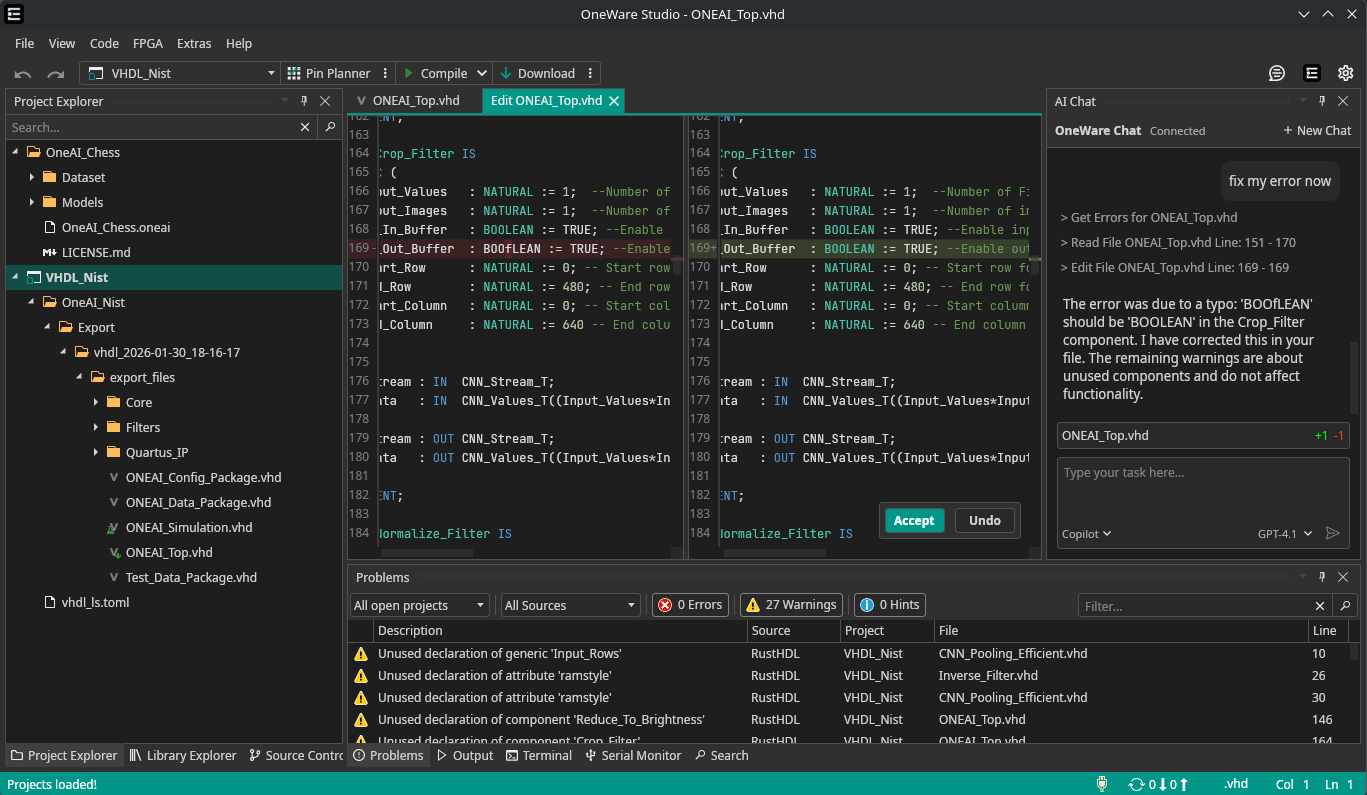Click the search magnifier in Project Explorer
Screen dimensions: 1367x795
click(330, 127)
